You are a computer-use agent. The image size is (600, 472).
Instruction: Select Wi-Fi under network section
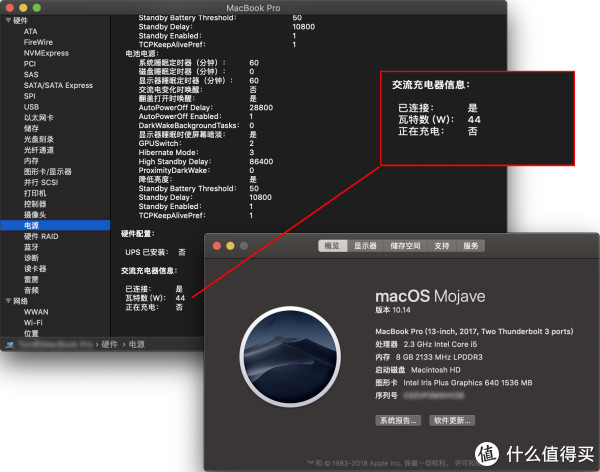tap(33, 322)
